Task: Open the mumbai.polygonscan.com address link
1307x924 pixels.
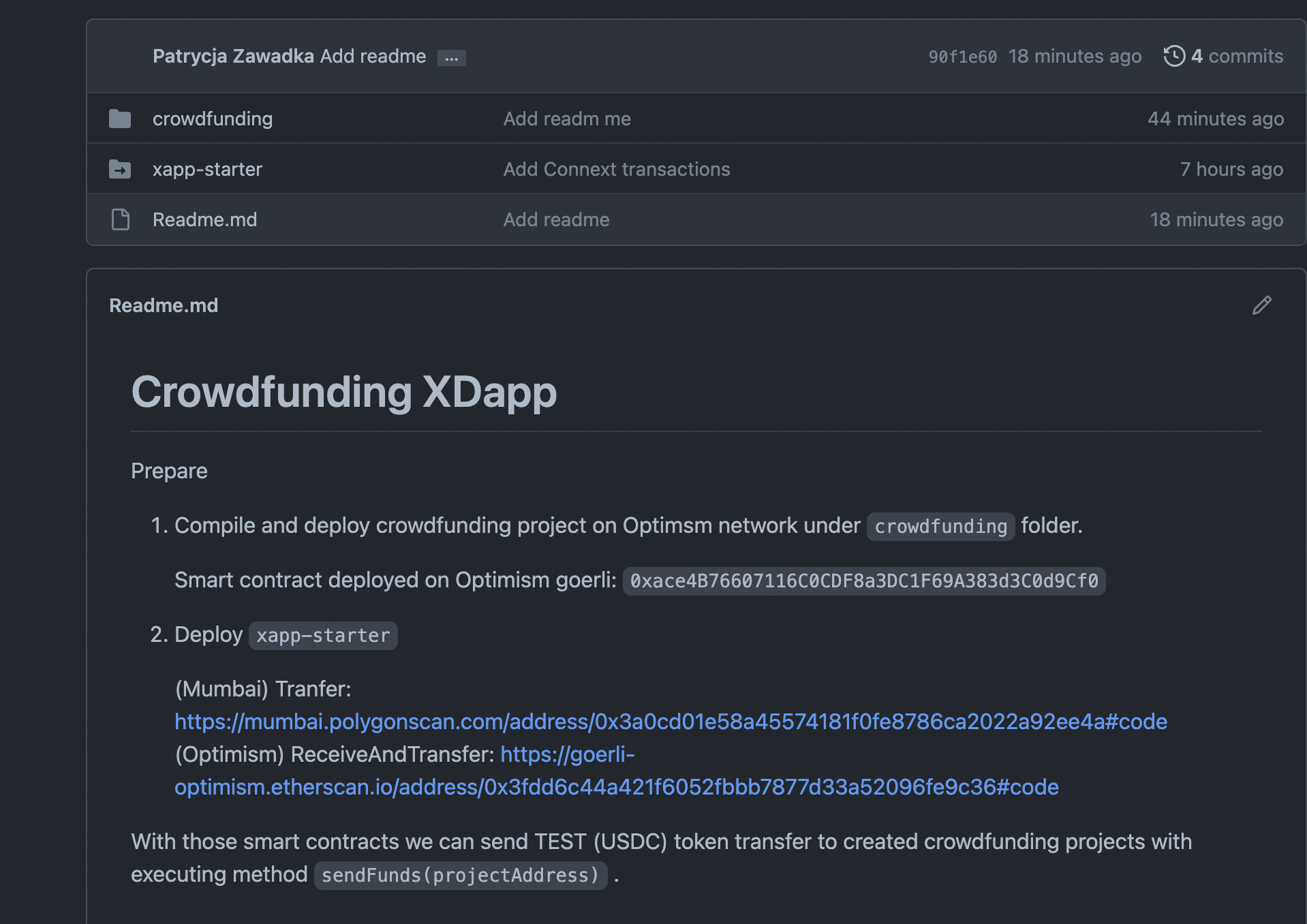Action: [x=671, y=722]
